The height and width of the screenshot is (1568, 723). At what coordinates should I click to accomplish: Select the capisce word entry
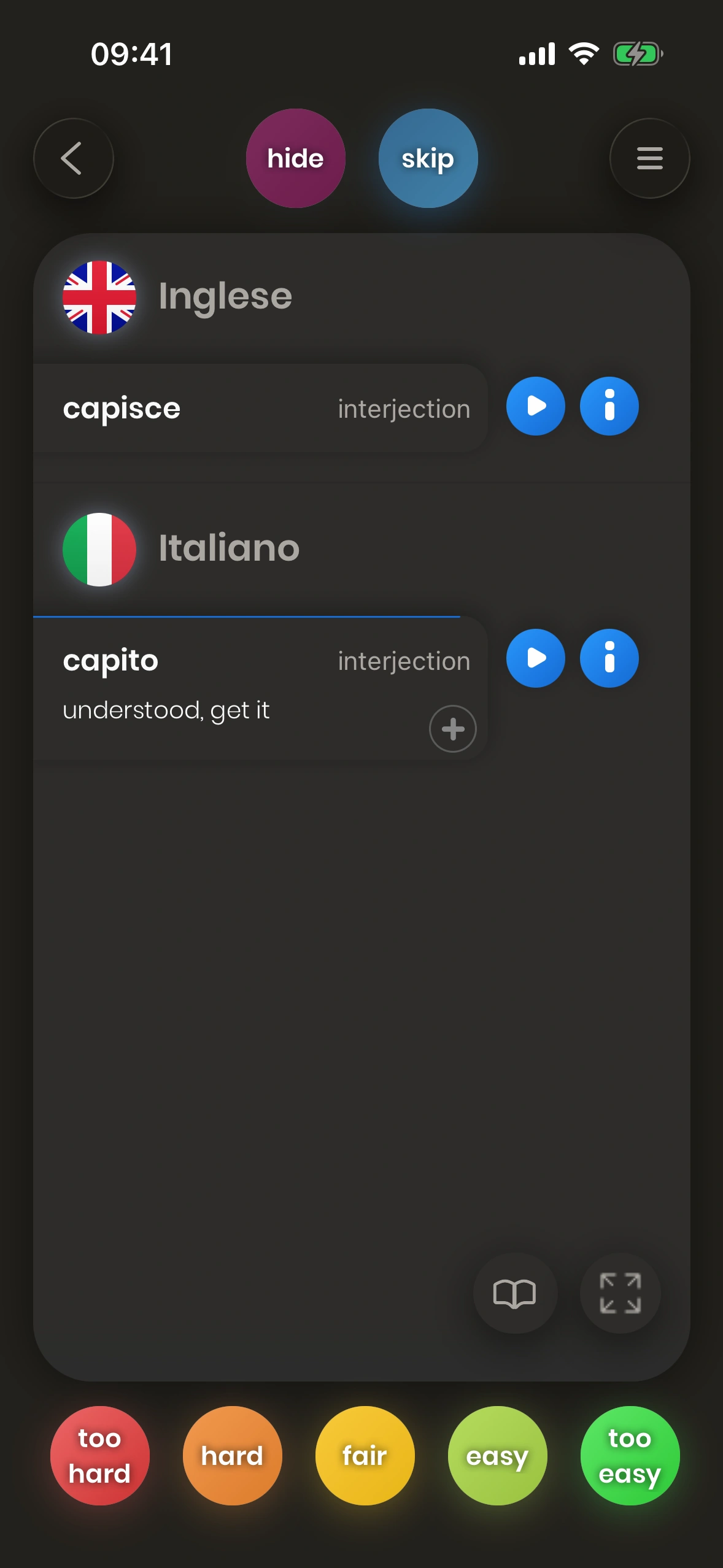(122, 409)
